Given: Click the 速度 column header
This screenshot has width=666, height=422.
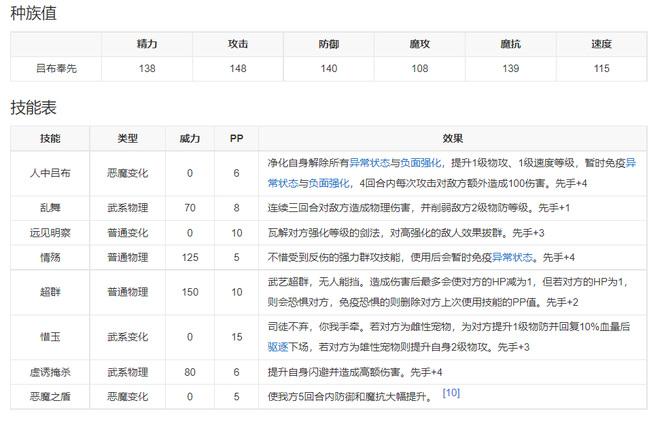Looking at the screenshot, I should [x=601, y=44].
